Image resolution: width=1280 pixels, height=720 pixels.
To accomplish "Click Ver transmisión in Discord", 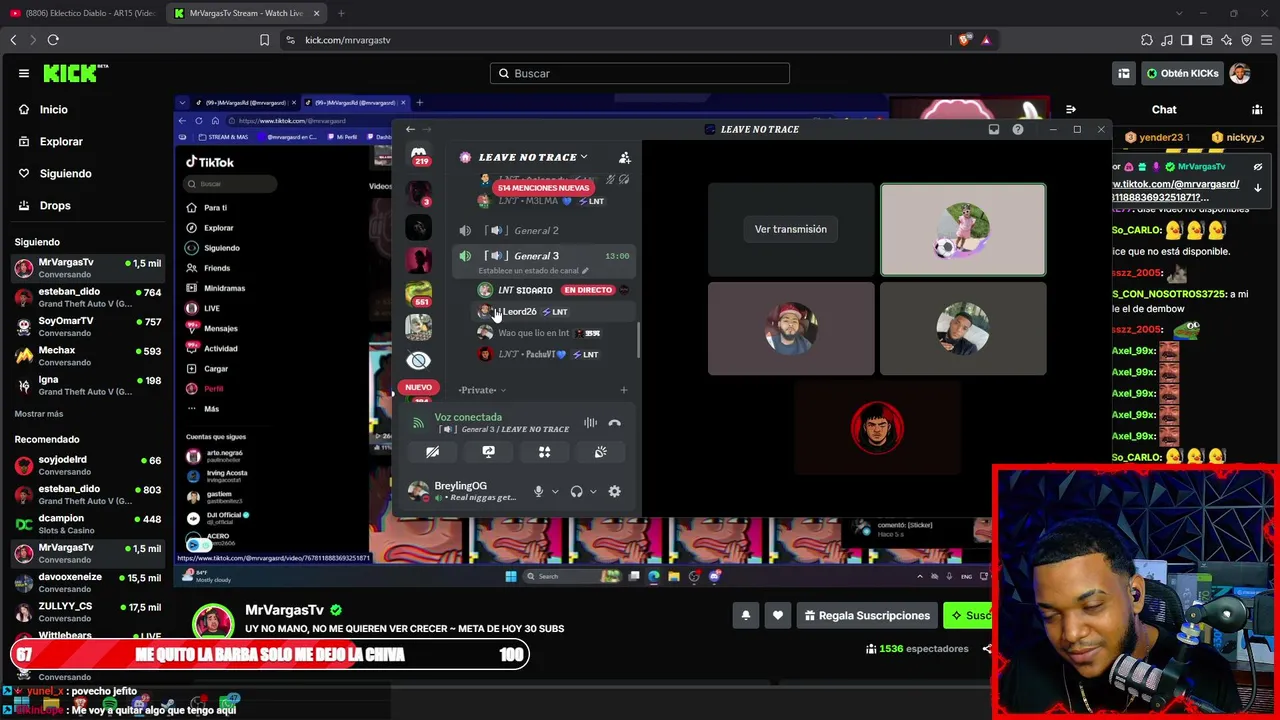I will (x=791, y=229).
